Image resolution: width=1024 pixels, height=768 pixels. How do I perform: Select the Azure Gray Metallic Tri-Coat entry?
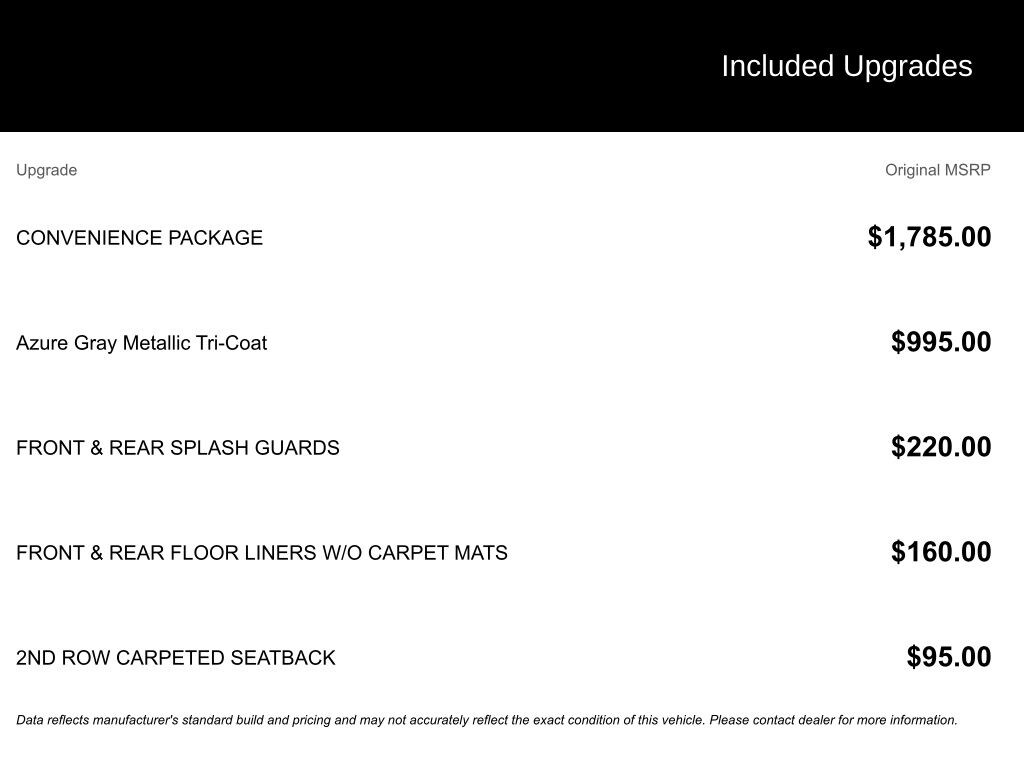pyautogui.click(x=141, y=343)
